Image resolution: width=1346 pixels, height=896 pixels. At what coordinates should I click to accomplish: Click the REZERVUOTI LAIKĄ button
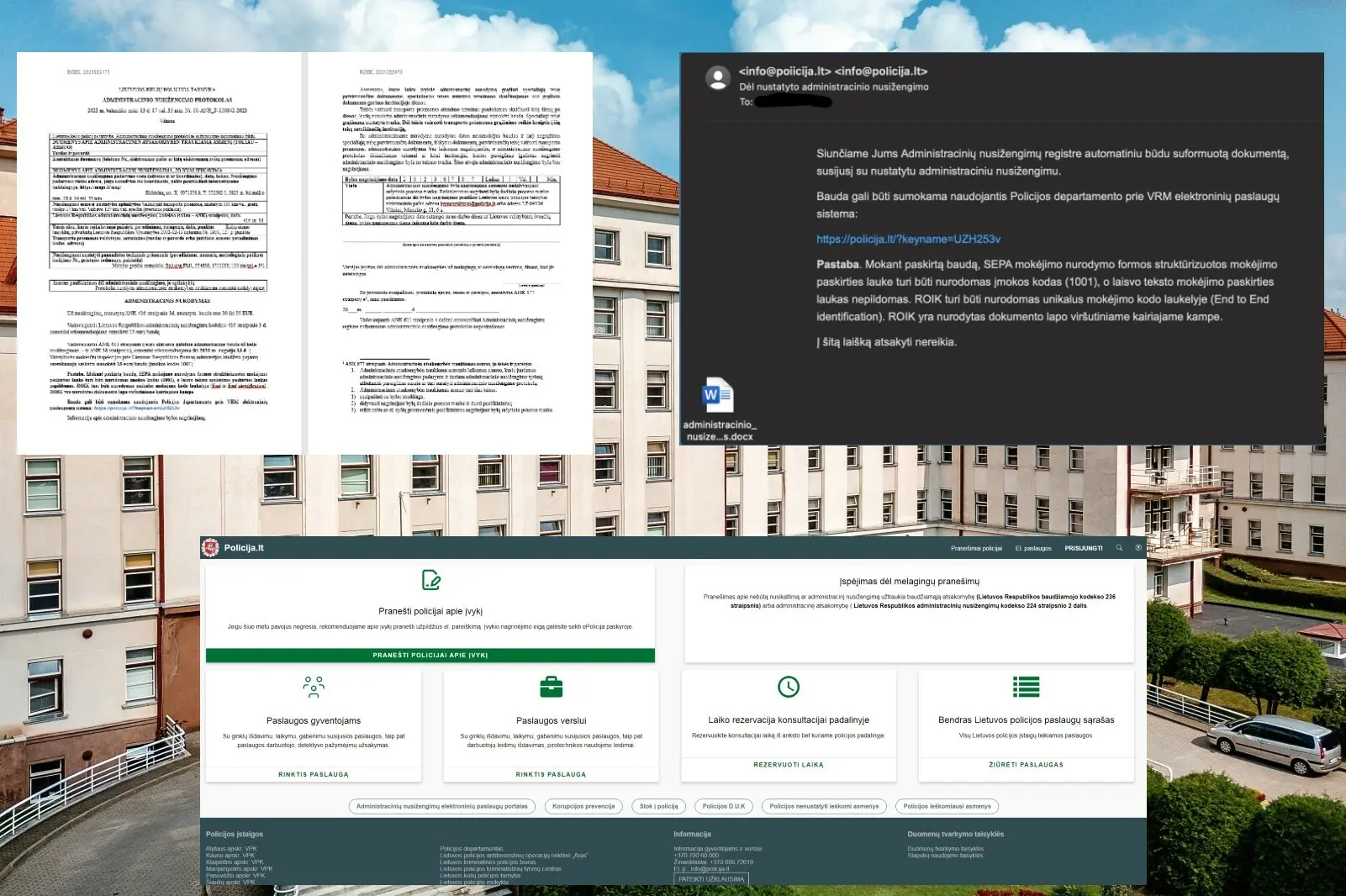tap(789, 765)
